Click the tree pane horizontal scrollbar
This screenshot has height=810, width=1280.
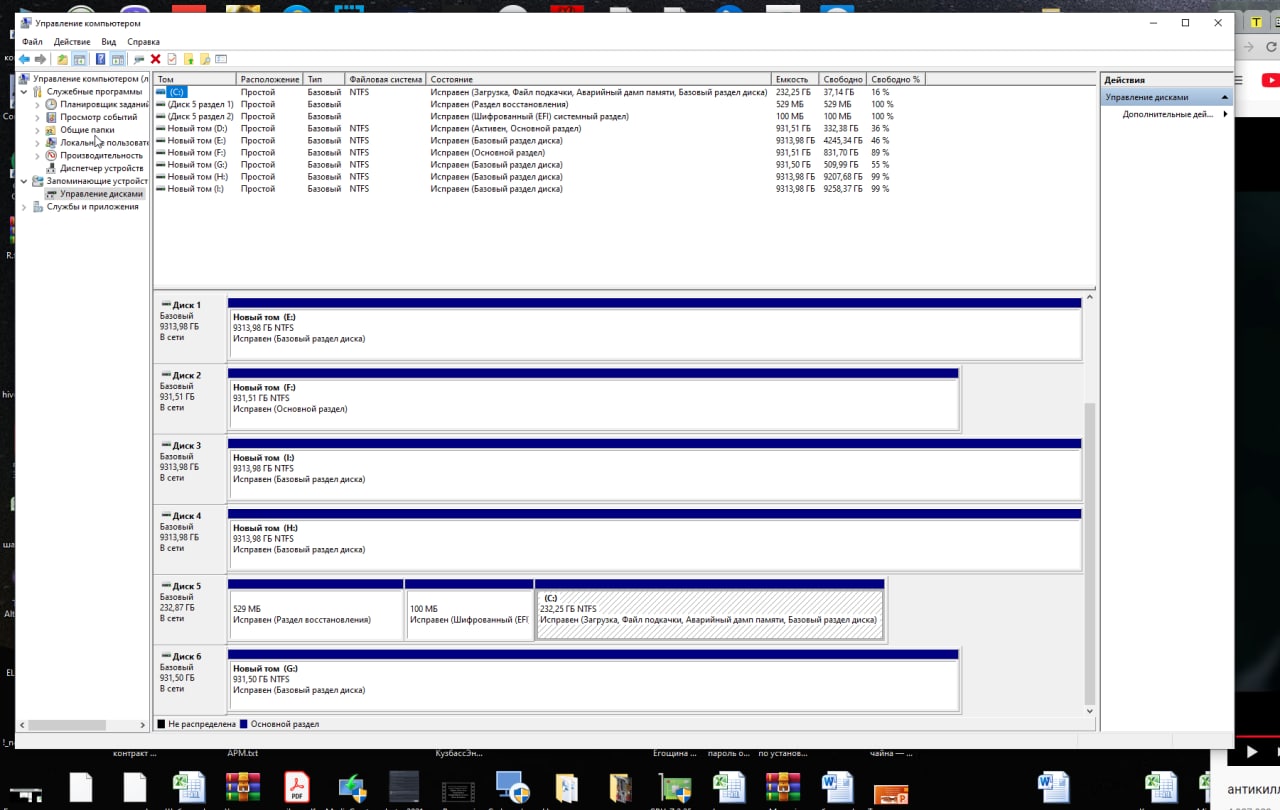[x=69, y=725]
